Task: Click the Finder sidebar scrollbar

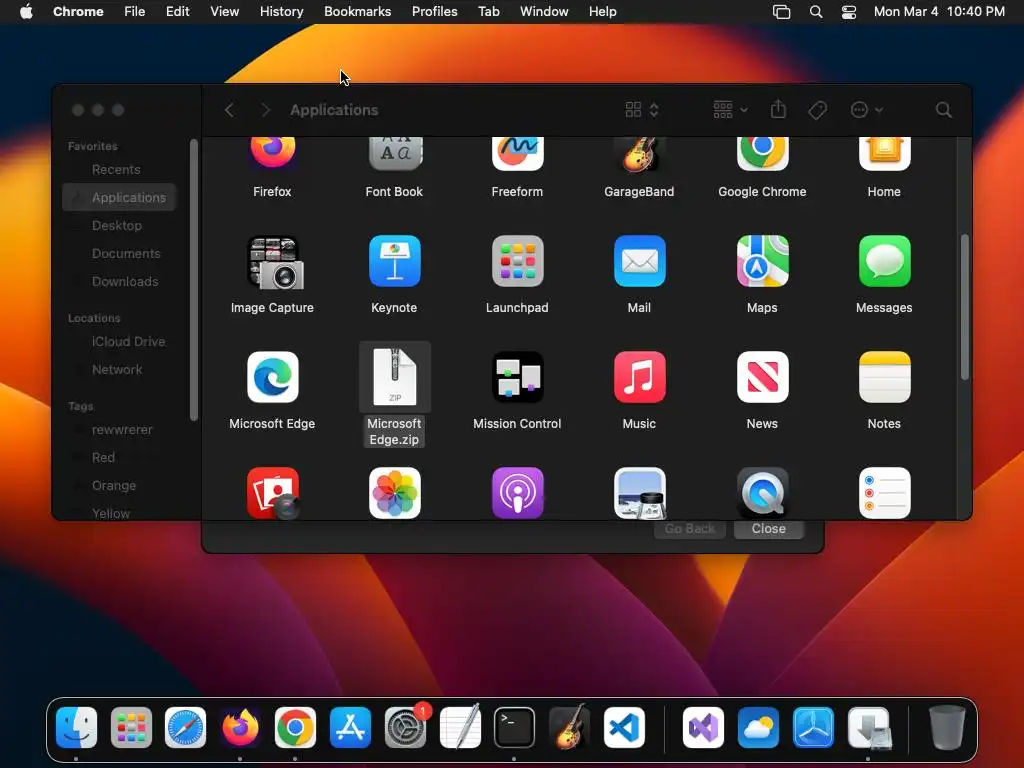Action: coord(193,280)
